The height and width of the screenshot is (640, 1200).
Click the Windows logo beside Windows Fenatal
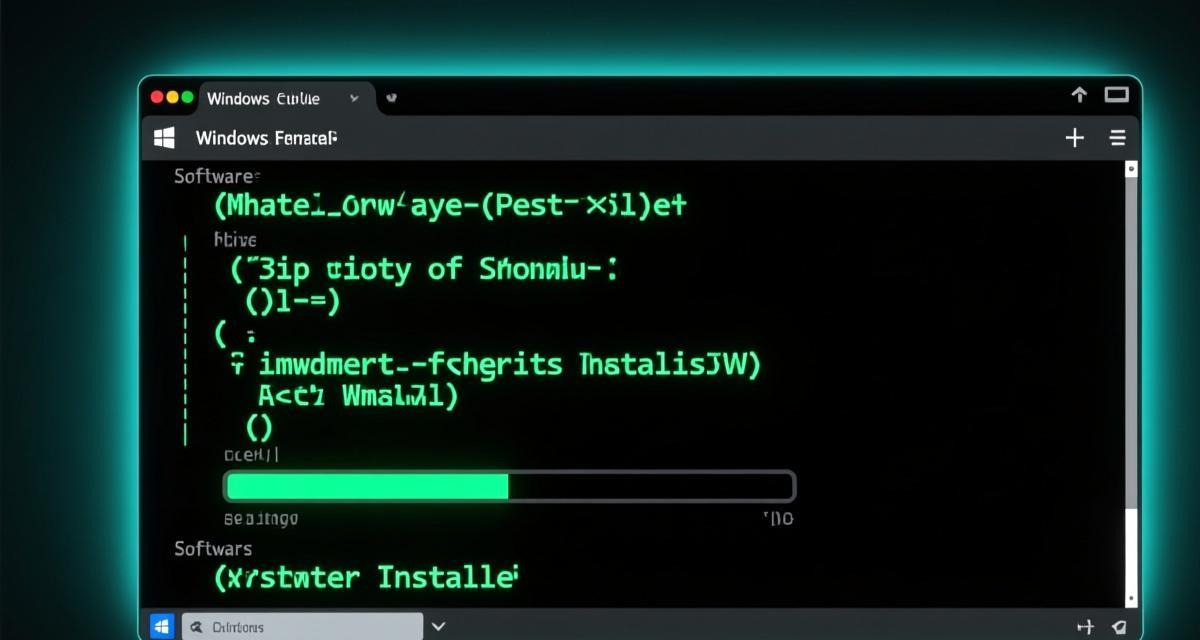[164, 138]
